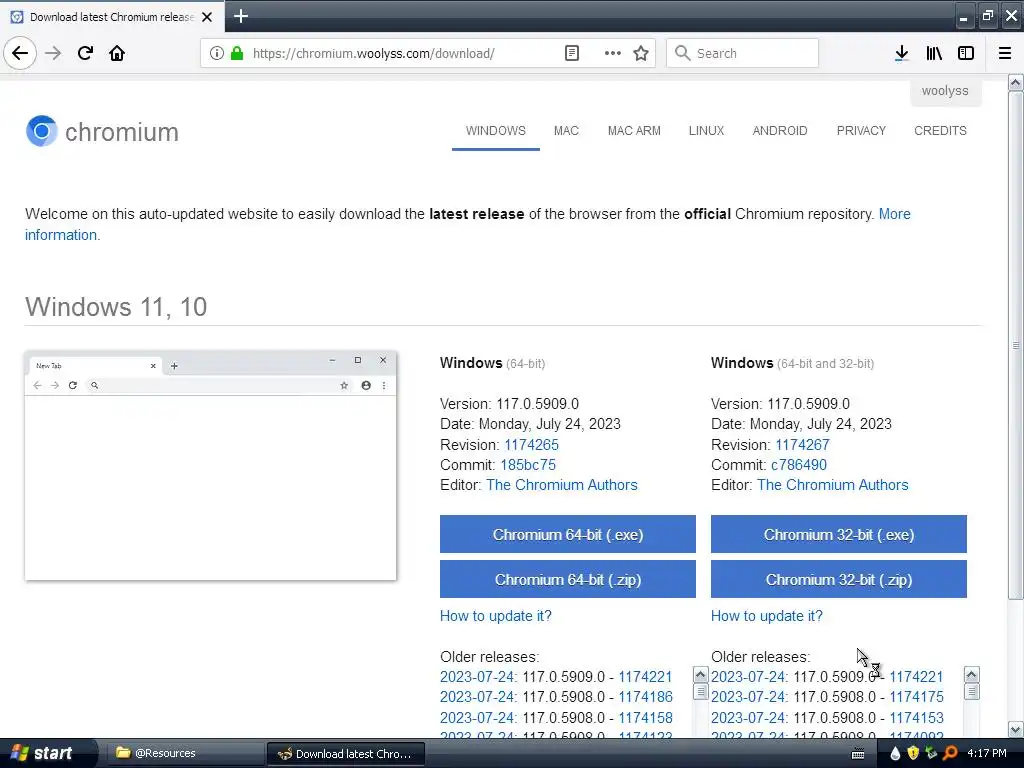Viewport: 1024px width, 768px height.
Task: Click the taskbar clock 4:17 PM
Action: pos(987,754)
